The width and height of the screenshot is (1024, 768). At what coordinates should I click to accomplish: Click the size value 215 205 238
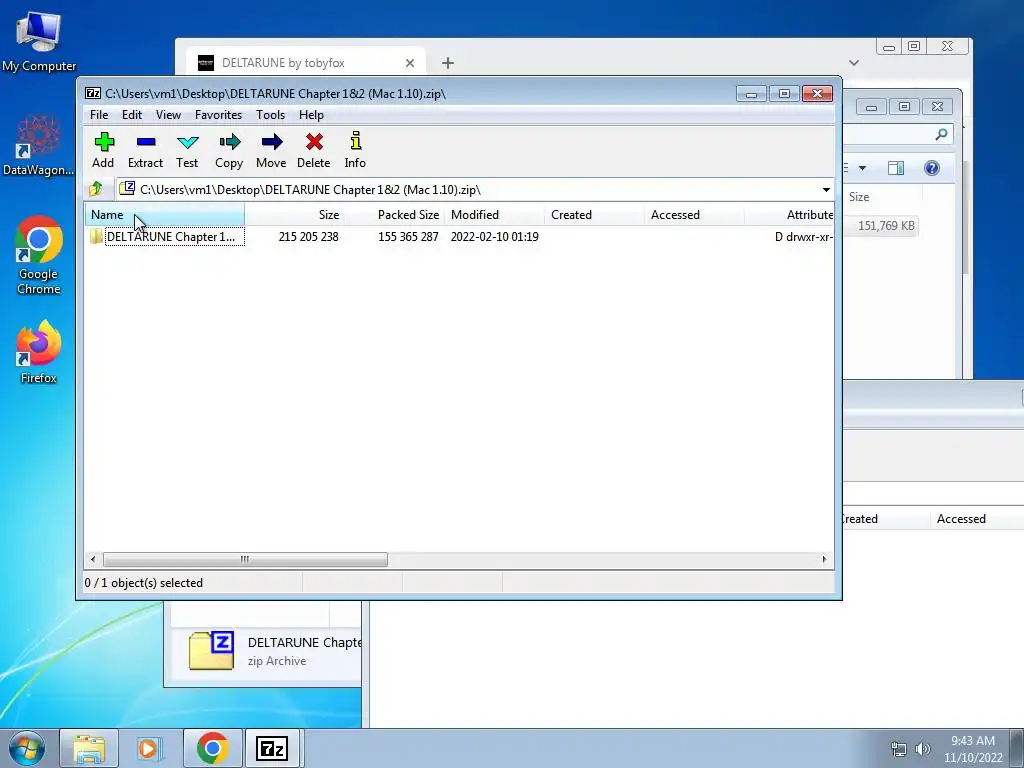pos(308,236)
